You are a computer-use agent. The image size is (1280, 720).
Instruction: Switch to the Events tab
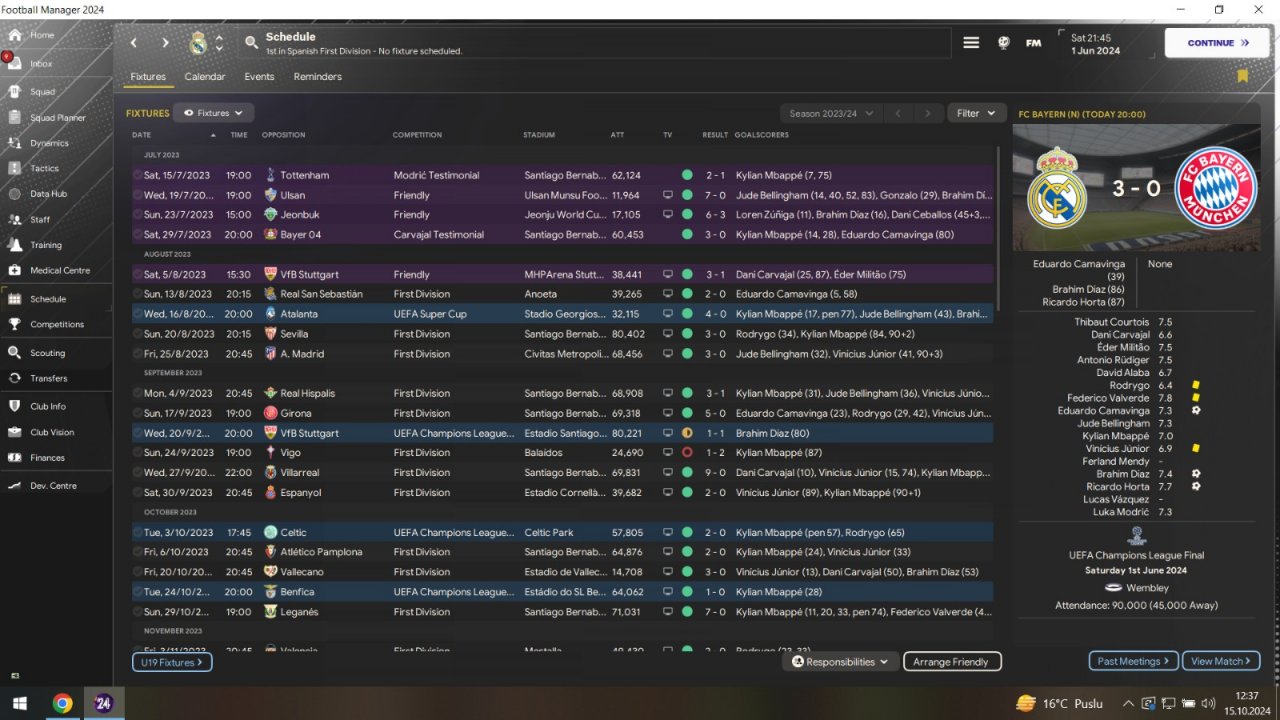pyautogui.click(x=259, y=77)
